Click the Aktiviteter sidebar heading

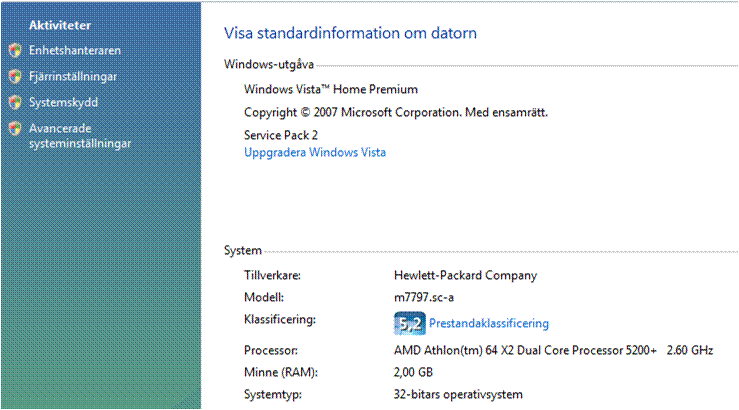[x=60, y=25]
